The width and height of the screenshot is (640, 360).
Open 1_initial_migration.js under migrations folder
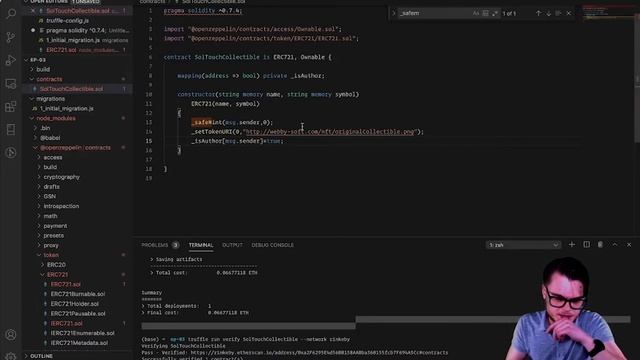pyautogui.click(x=67, y=109)
